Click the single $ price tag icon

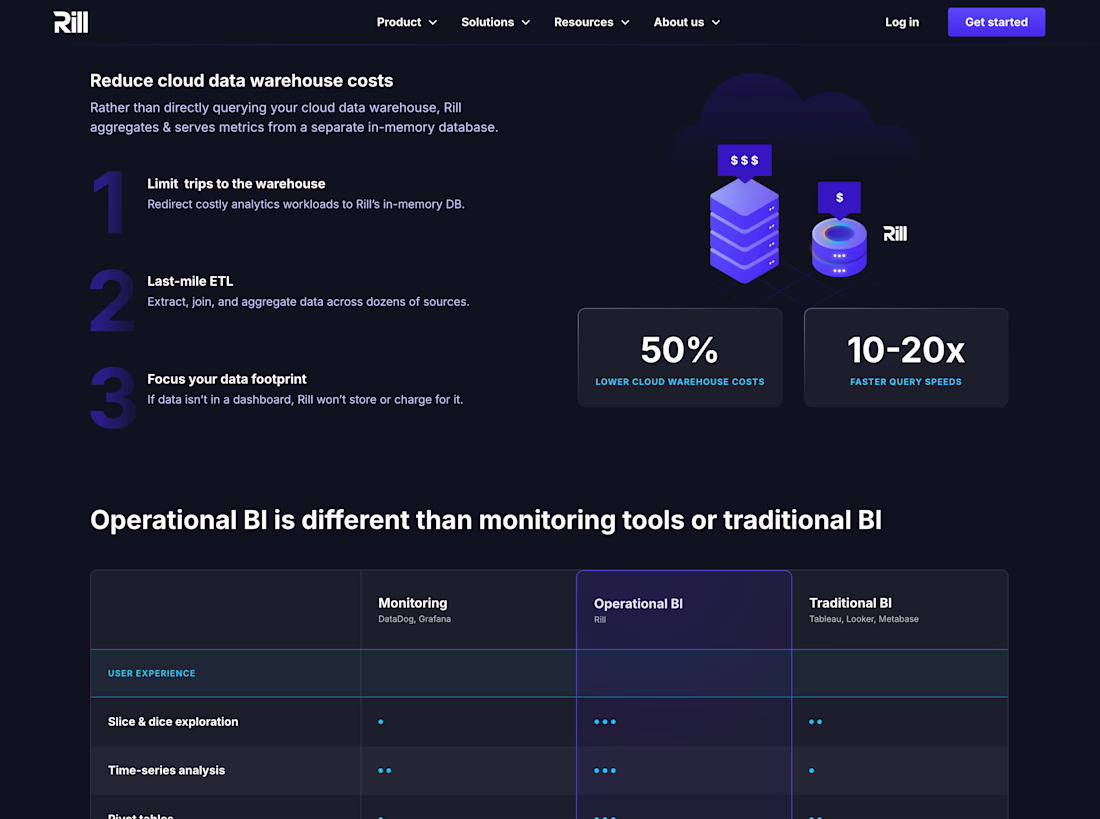(x=839, y=199)
